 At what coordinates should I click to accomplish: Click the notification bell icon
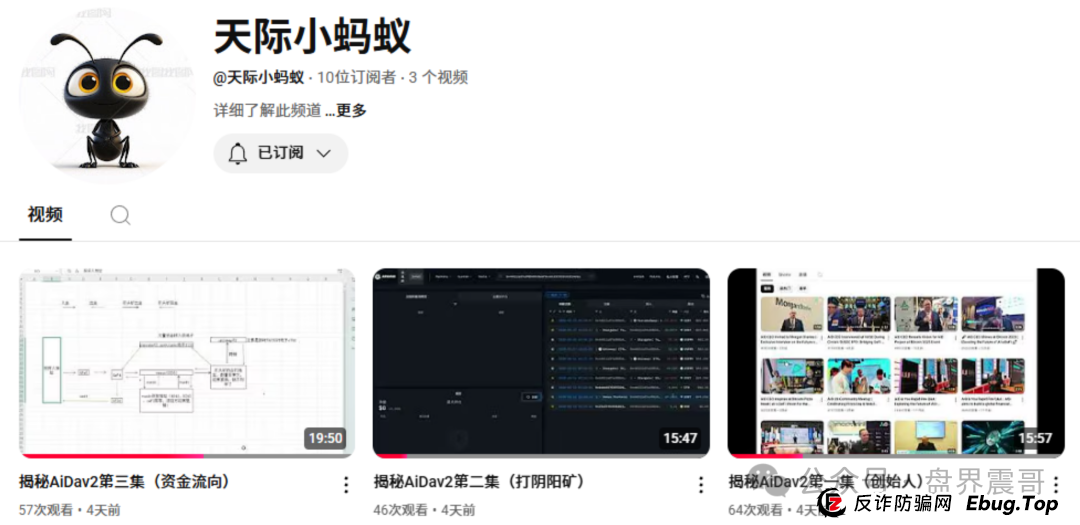pyautogui.click(x=238, y=153)
